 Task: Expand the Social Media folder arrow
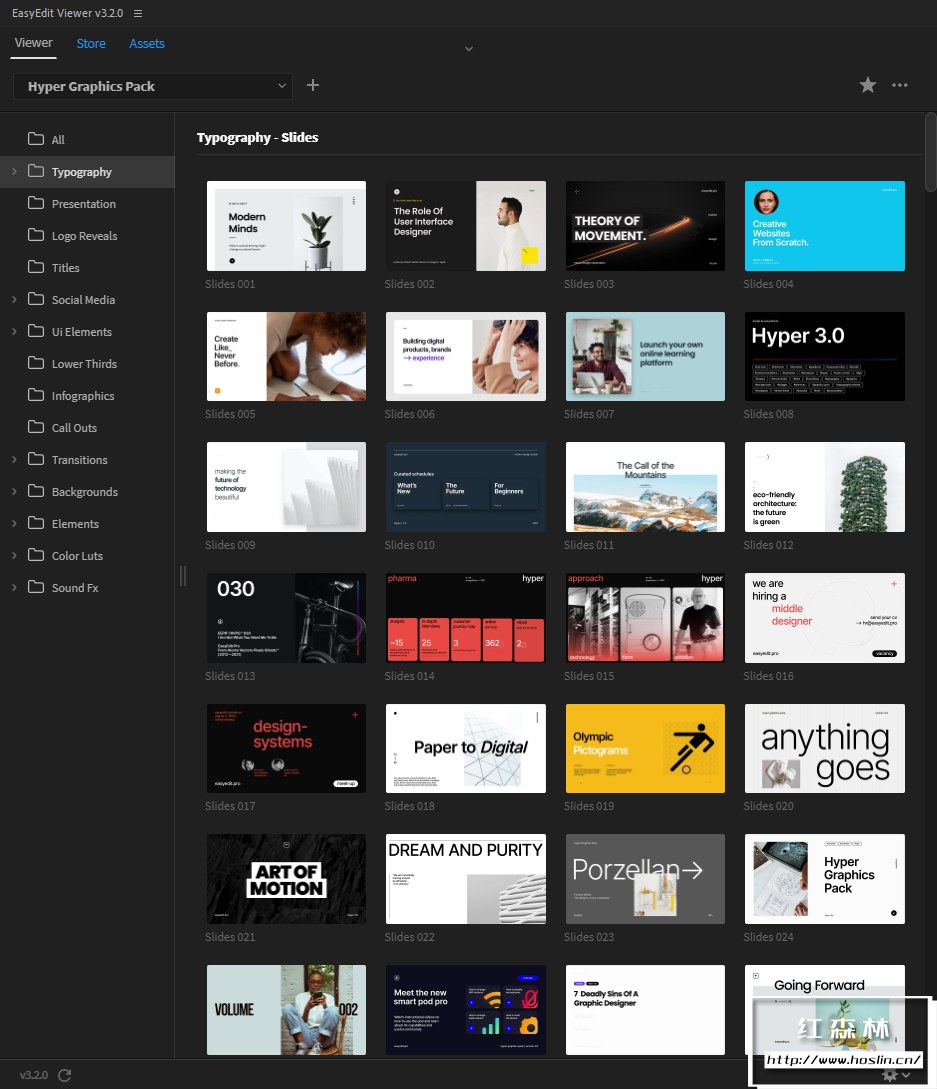pyautogui.click(x=14, y=300)
